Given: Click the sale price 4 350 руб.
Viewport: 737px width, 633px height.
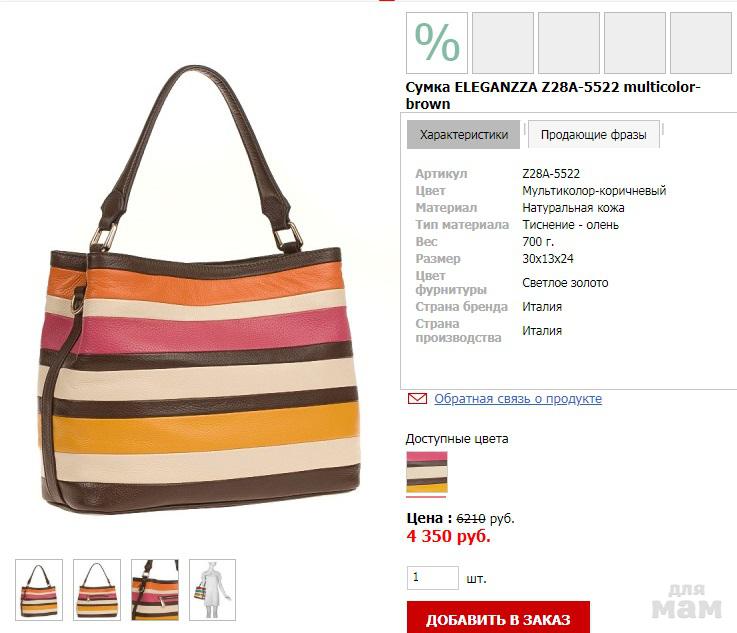Looking at the screenshot, I should (448, 536).
